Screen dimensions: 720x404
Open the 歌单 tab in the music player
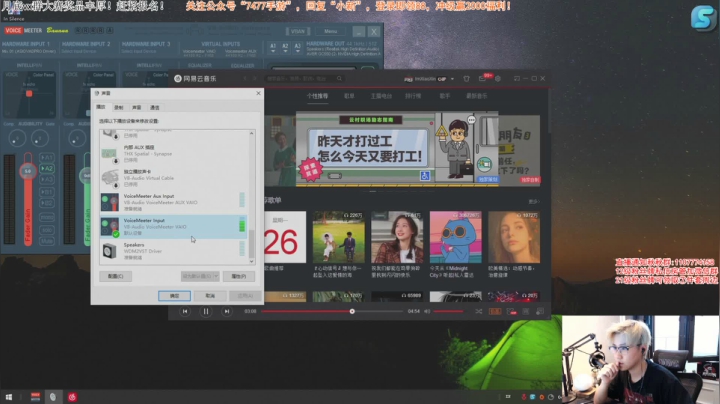(349, 96)
